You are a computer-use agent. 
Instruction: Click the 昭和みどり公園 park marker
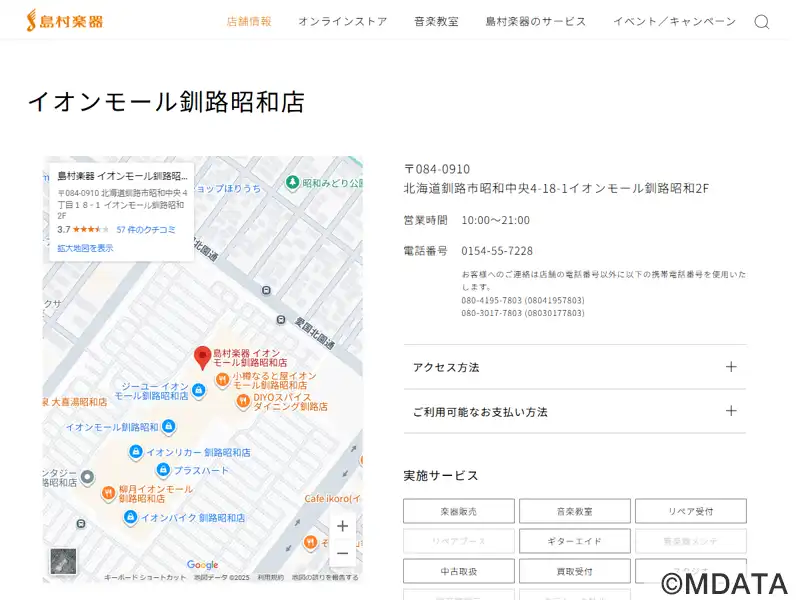[292, 182]
